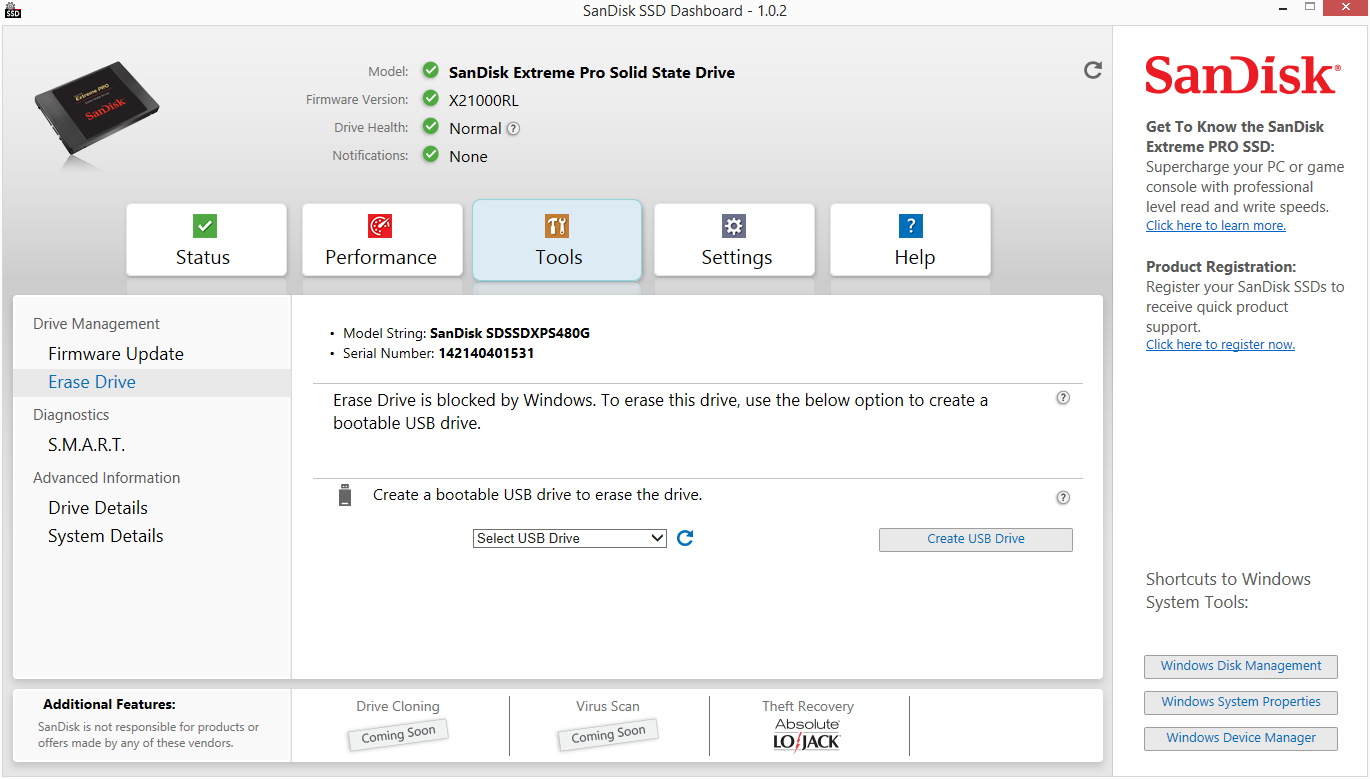Click the green check next to Firmware Version

[430, 99]
